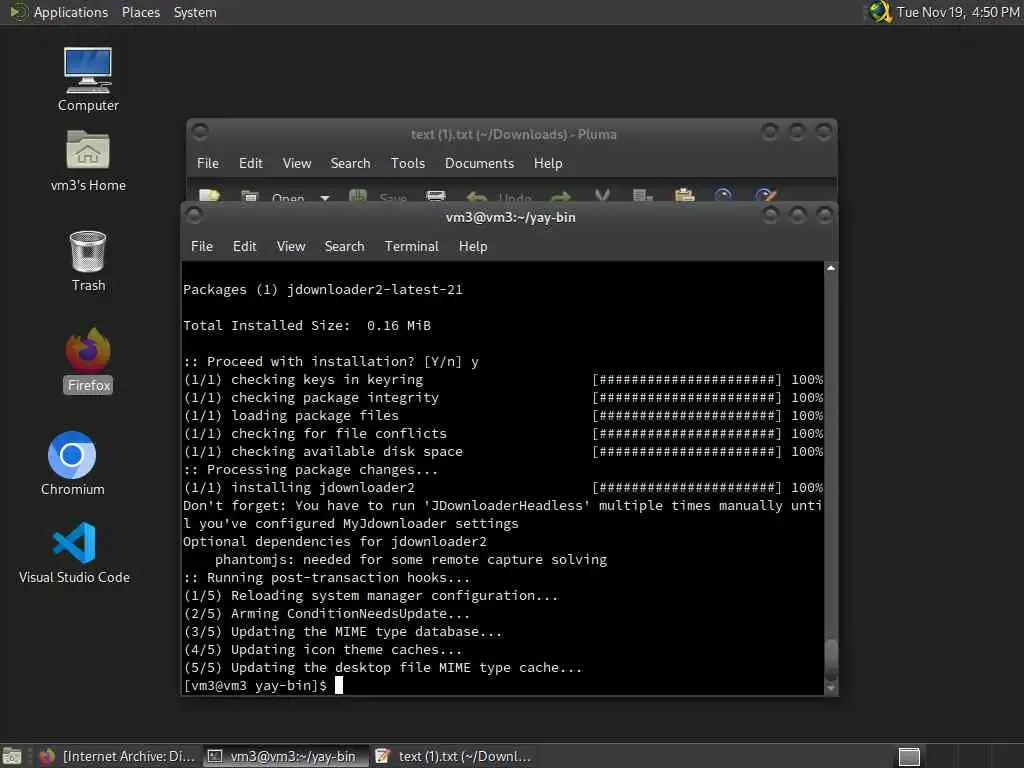Click terminal scrollbar down arrow
The image size is (1024, 768).
pos(831,688)
